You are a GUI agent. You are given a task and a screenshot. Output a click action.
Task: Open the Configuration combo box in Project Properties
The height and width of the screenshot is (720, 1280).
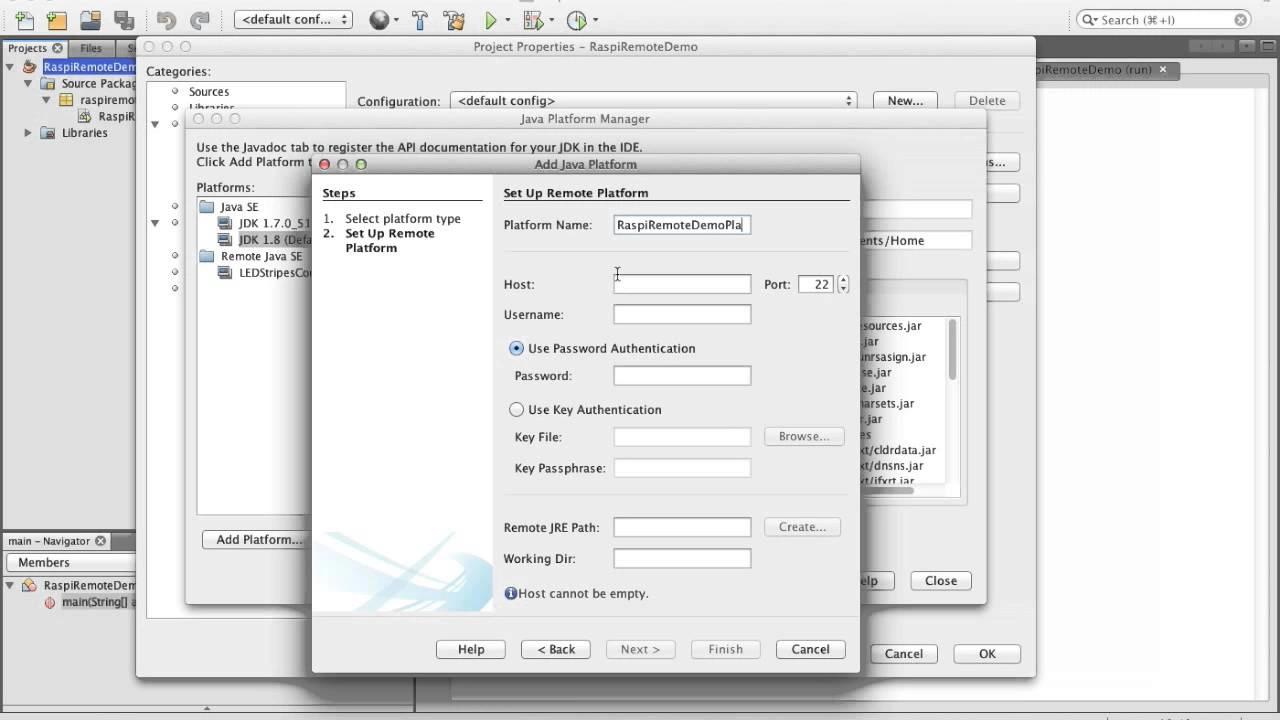[x=654, y=100]
